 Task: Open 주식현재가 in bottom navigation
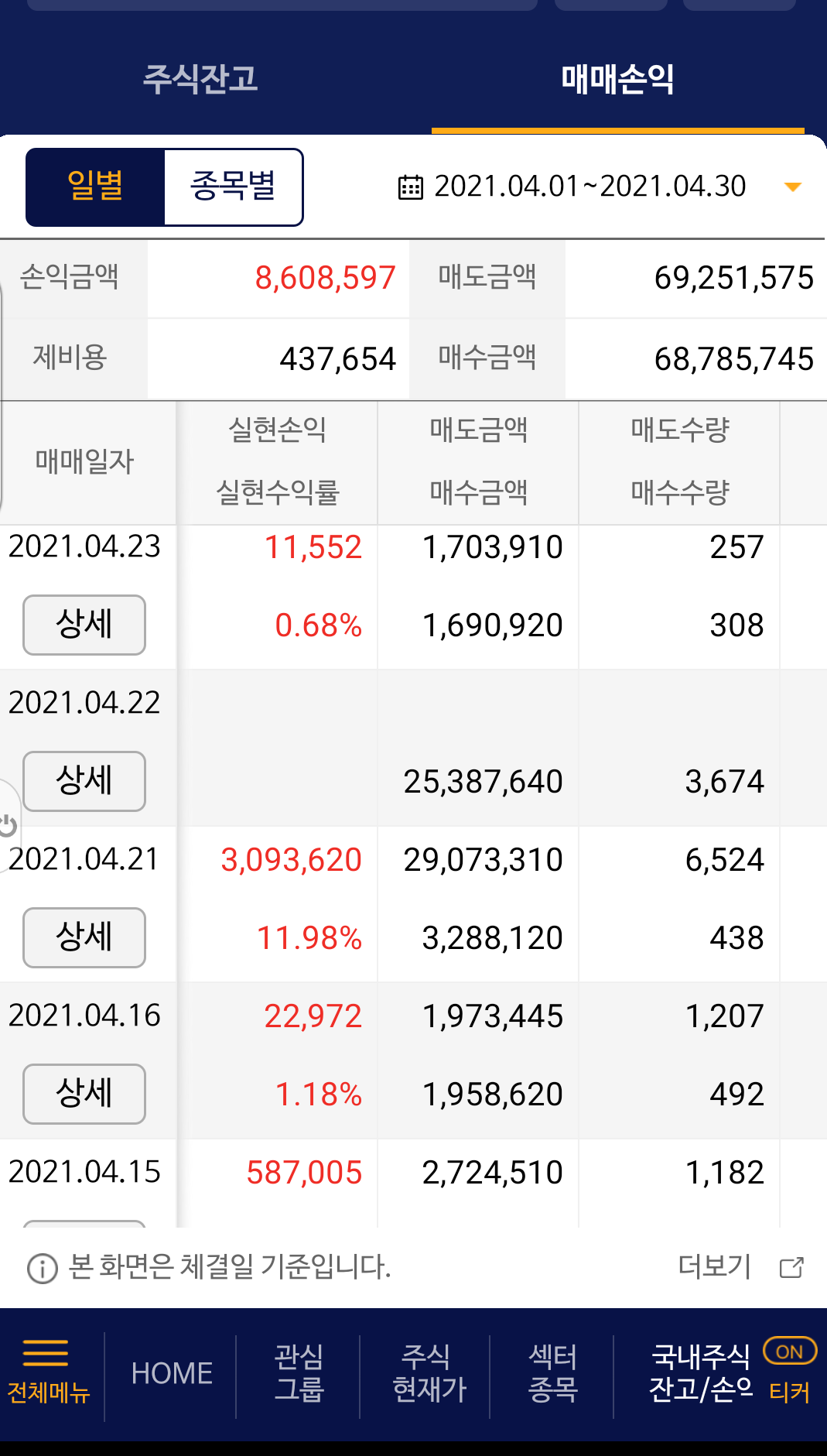[x=429, y=1373]
